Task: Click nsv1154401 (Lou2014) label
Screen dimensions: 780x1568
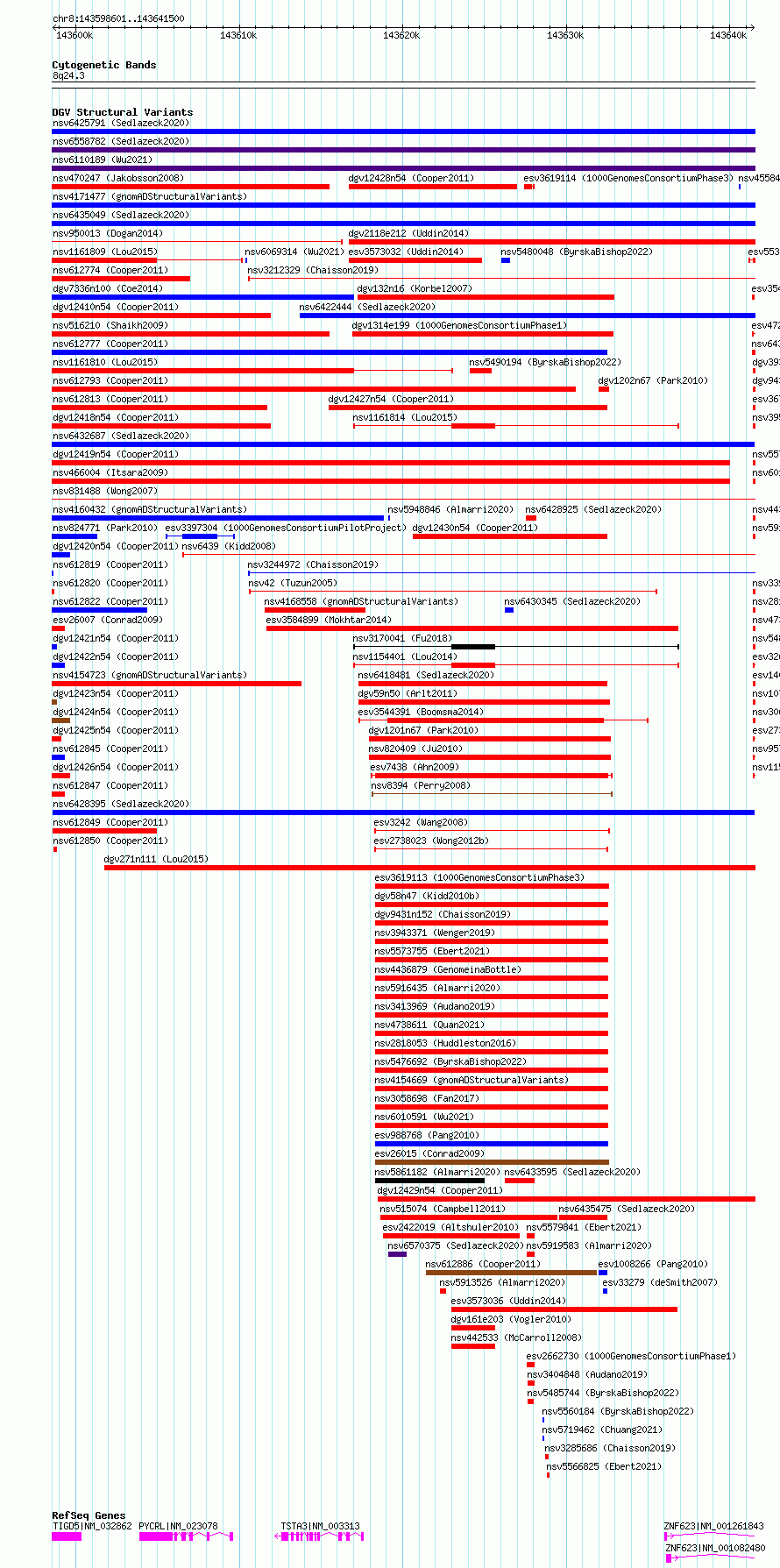Action: pos(405,656)
